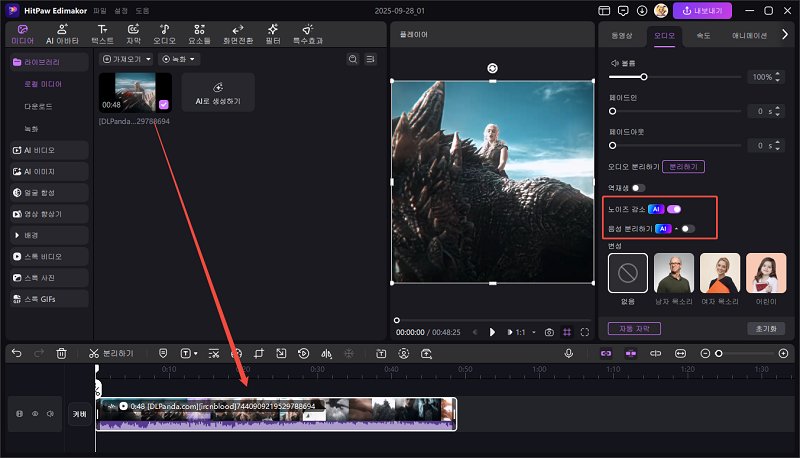Toggle the 역재생 reverse playback switch
This screenshot has height=458, width=800.
point(638,188)
